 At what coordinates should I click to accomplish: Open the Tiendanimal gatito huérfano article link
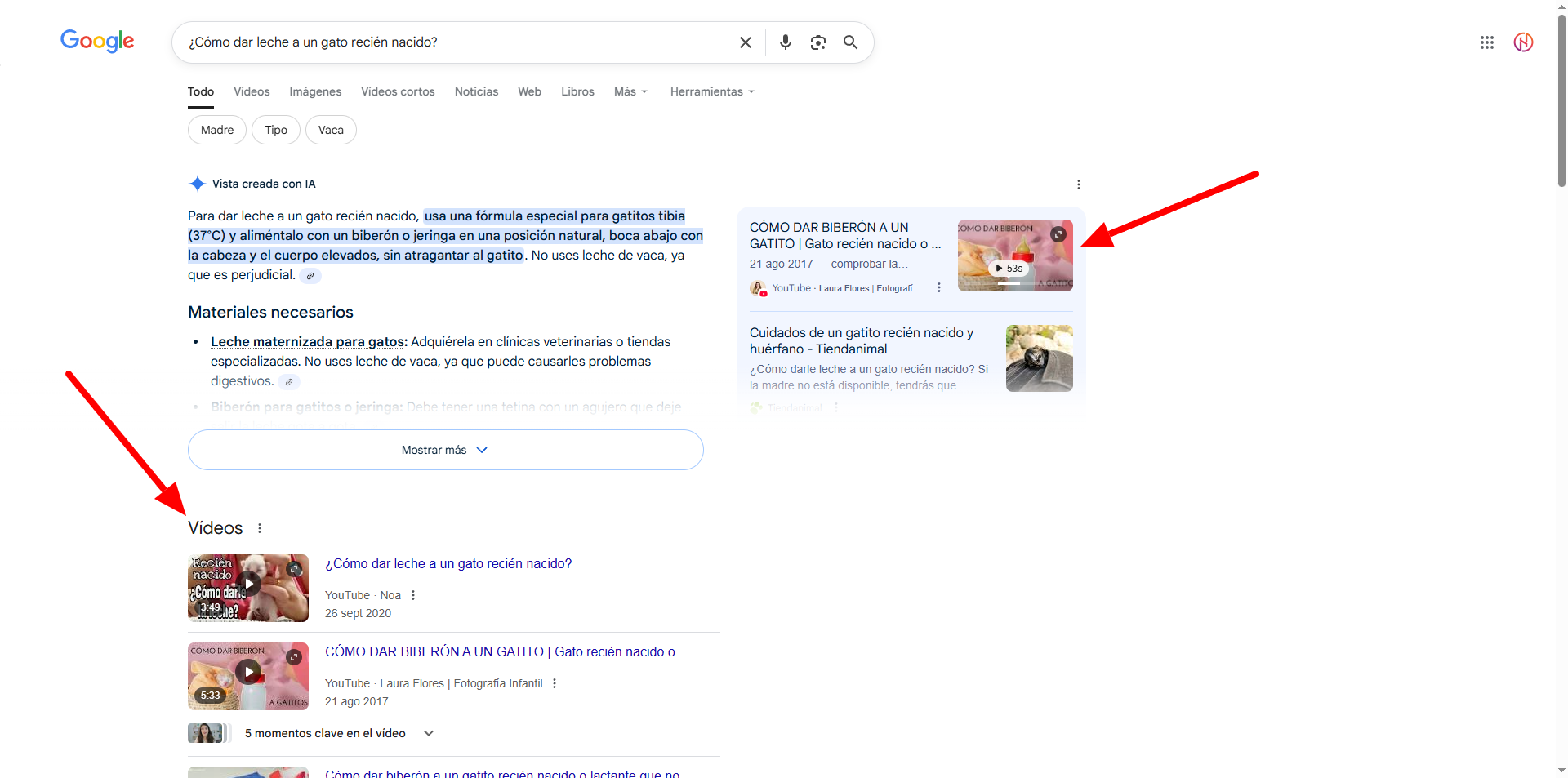pos(861,340)
